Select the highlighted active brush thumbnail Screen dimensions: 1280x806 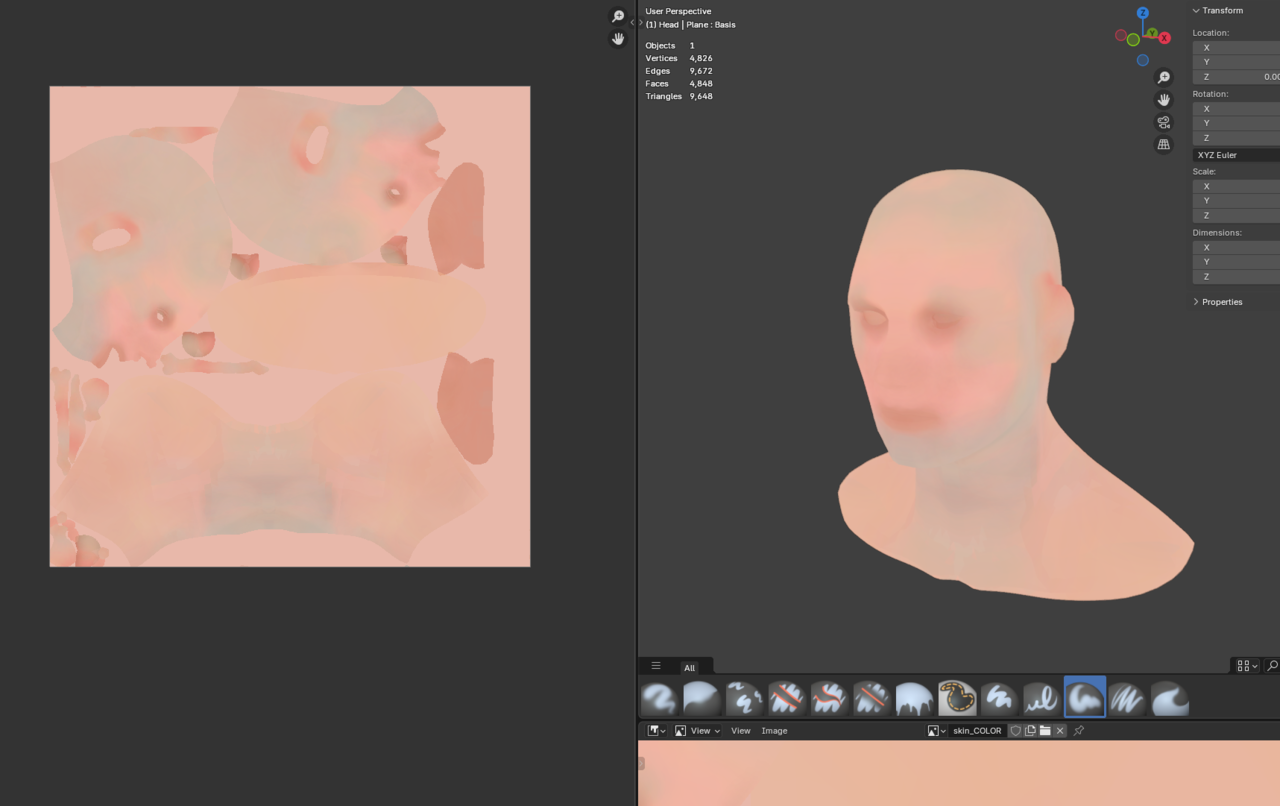point(1085,697)
